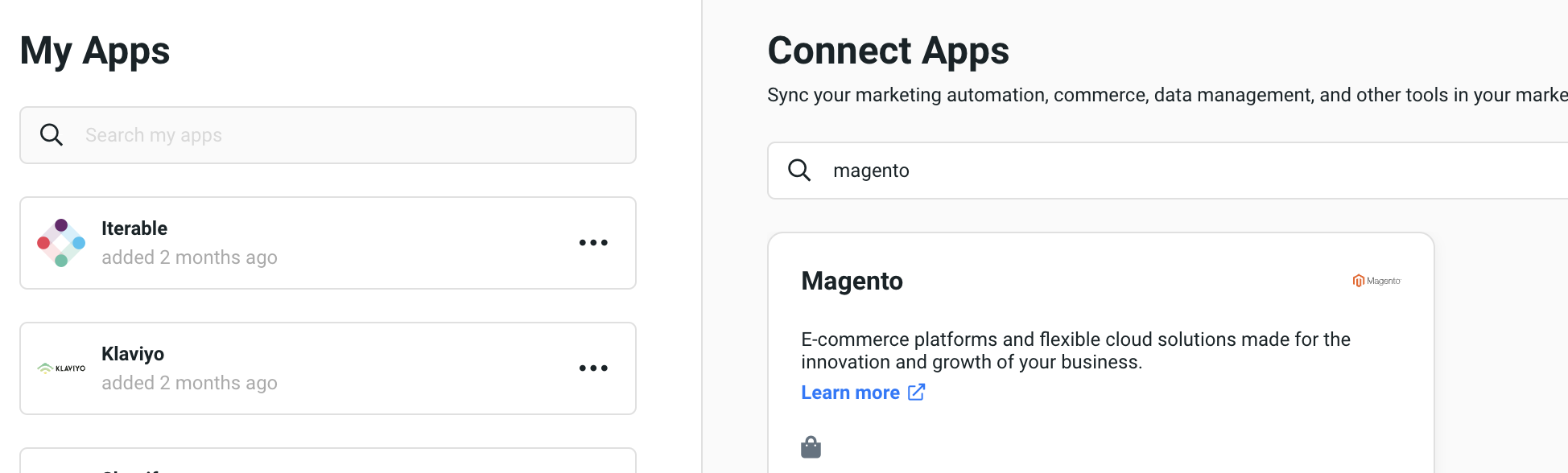
Task: Click the "My Apps" heading
Action: [95, 51]
